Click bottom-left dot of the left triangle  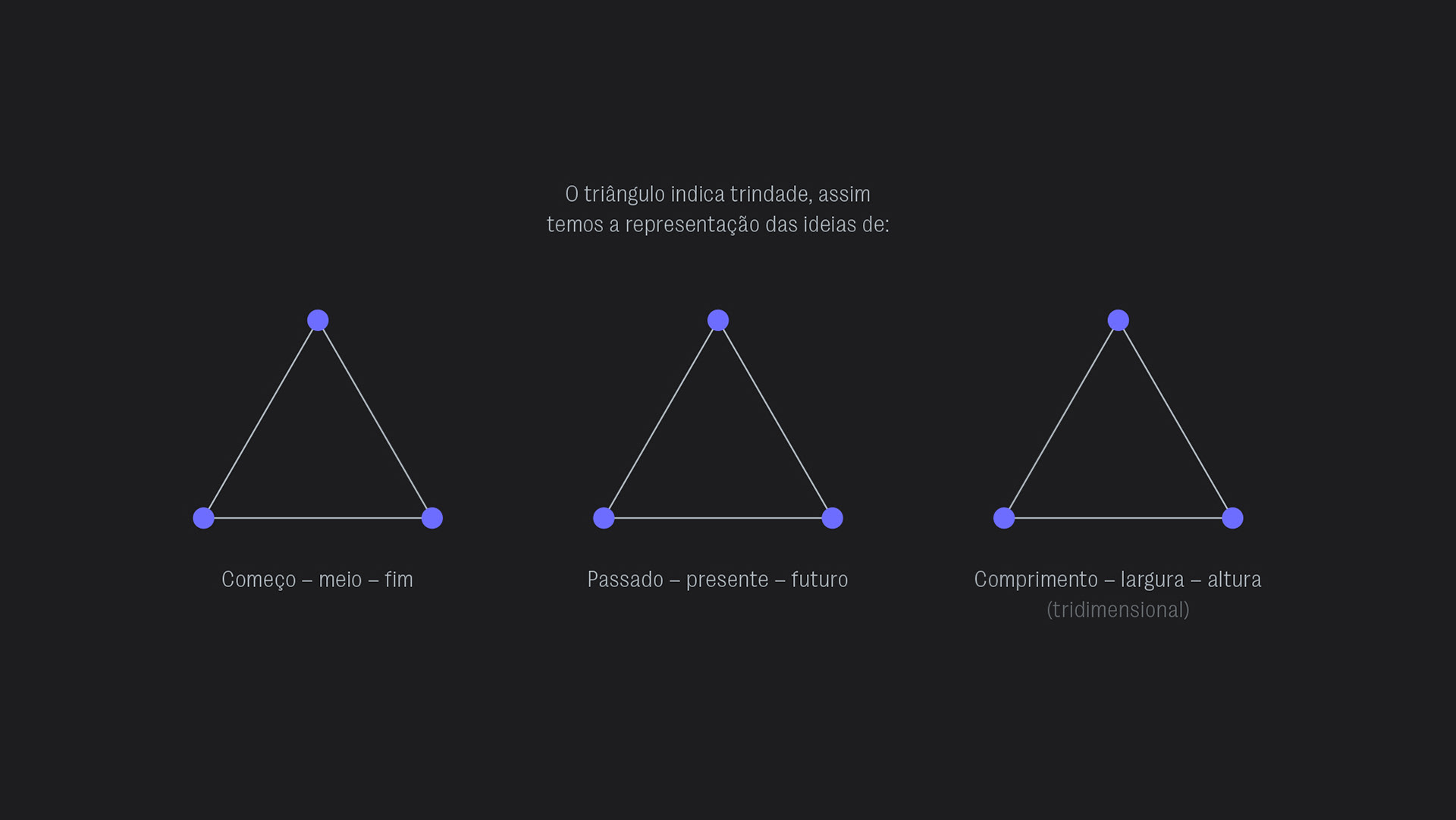(x=203, y=518)
